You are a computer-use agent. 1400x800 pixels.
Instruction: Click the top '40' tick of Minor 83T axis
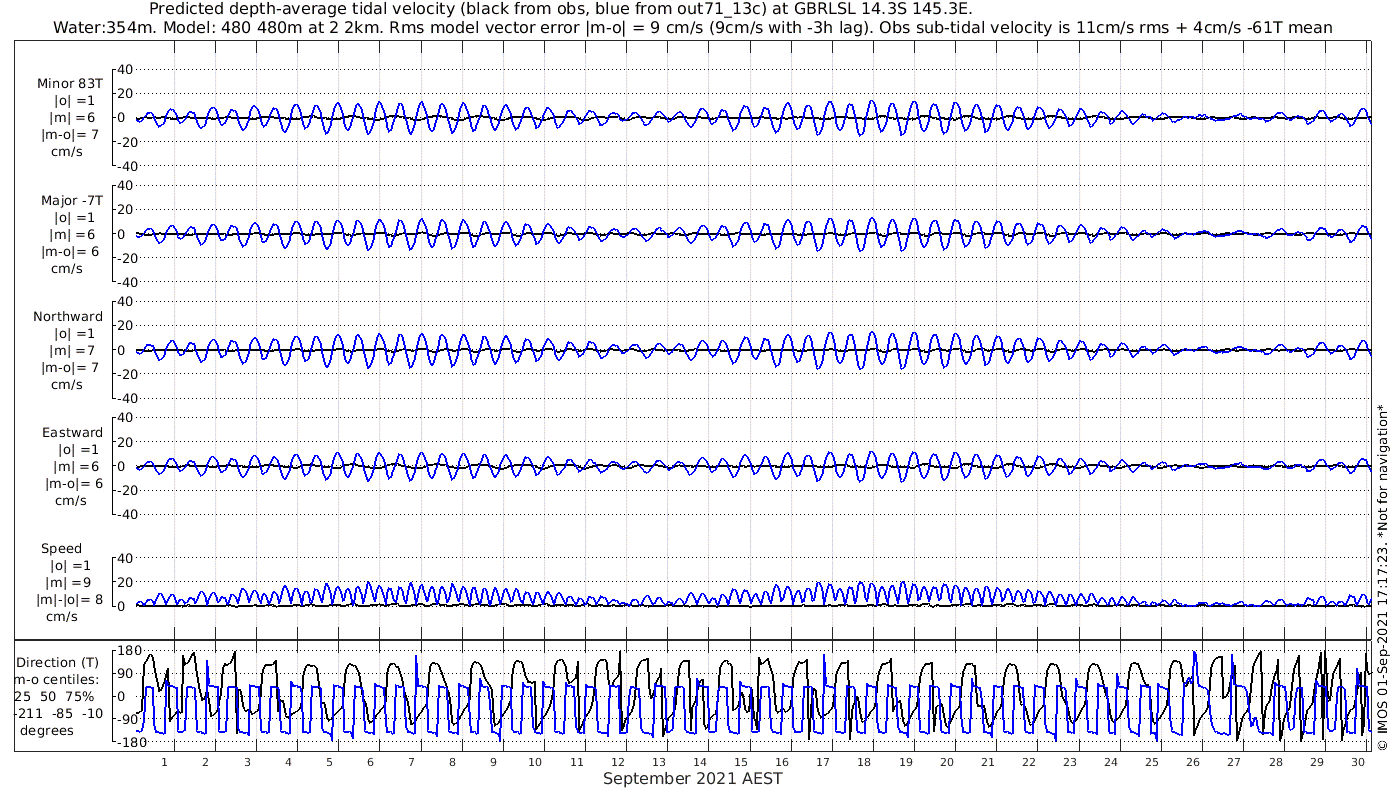pyautogui.click(x=126, y=69)
